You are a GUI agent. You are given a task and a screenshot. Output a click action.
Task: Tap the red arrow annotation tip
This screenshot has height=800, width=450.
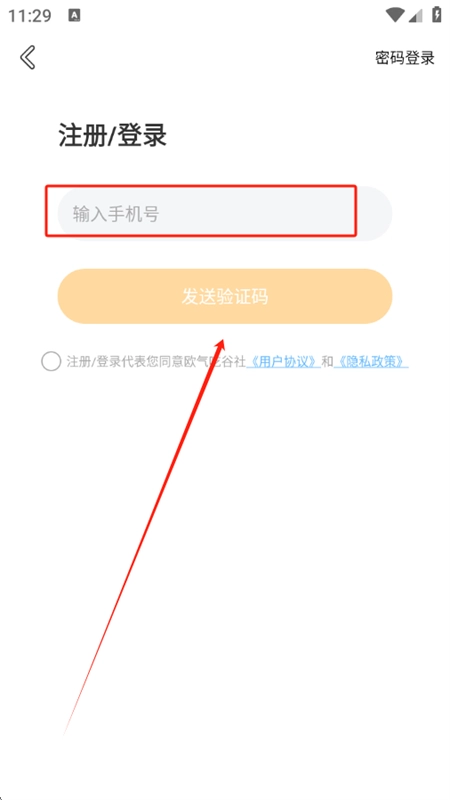pyautogui.click(x=221, y=341)
